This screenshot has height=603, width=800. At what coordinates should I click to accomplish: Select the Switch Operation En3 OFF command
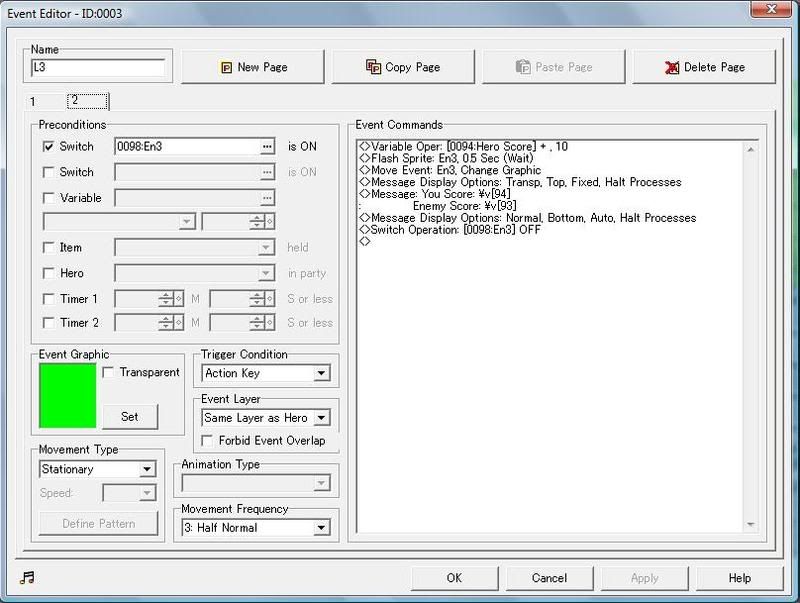click(x=449, y=230)
